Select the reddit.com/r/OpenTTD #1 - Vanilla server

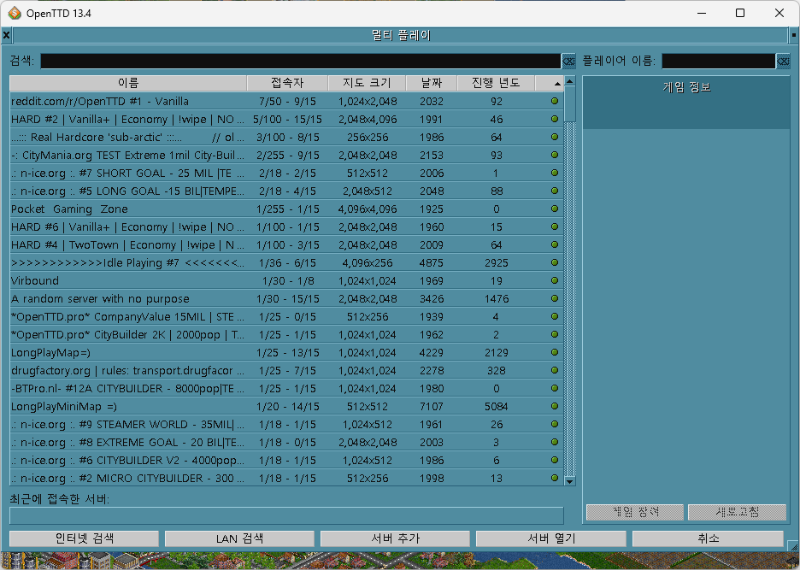pyautogui.click(x=286, y=101)
